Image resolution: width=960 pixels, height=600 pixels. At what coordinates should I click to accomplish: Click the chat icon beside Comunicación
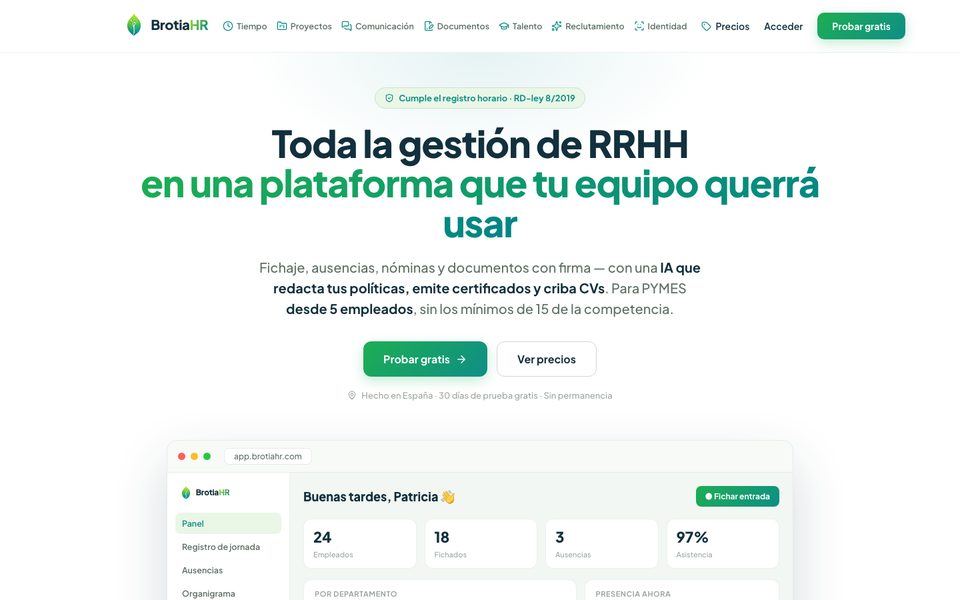(347, 26)
